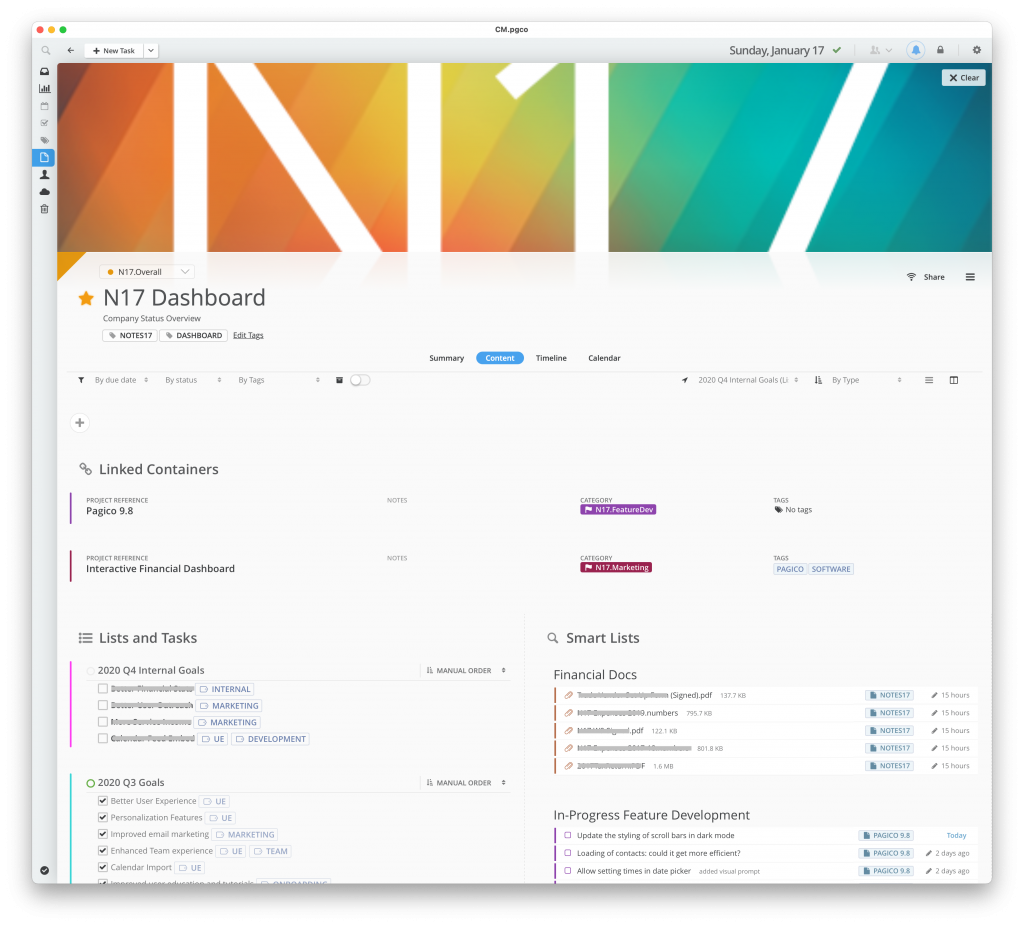Click the filter funnel icon
The width and height of the screenshot is (1024, 926).
tap(81, 380)
